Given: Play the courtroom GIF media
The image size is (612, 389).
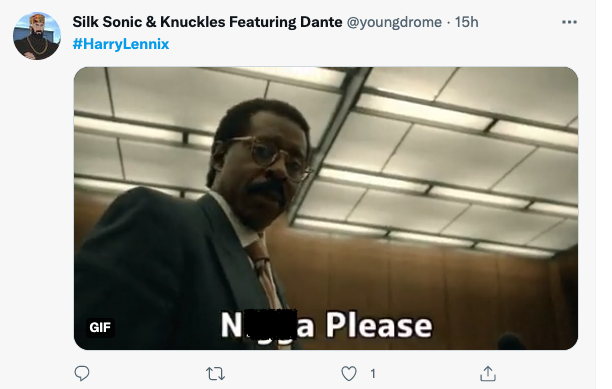Looking at the screenshot, I should click(x=326, y=208).
